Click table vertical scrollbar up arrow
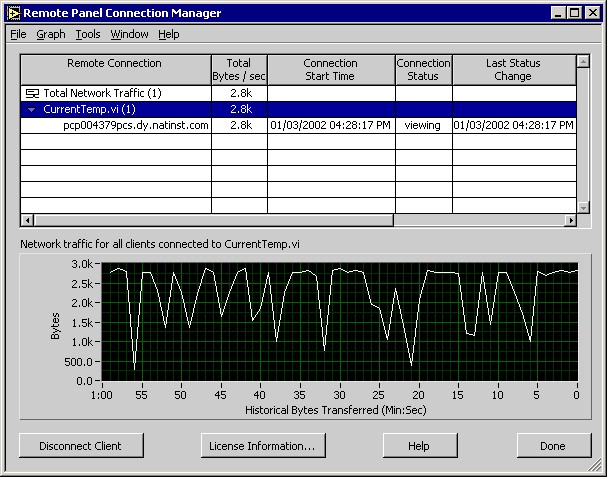This screenshot has height=477, width=607. 583,61
